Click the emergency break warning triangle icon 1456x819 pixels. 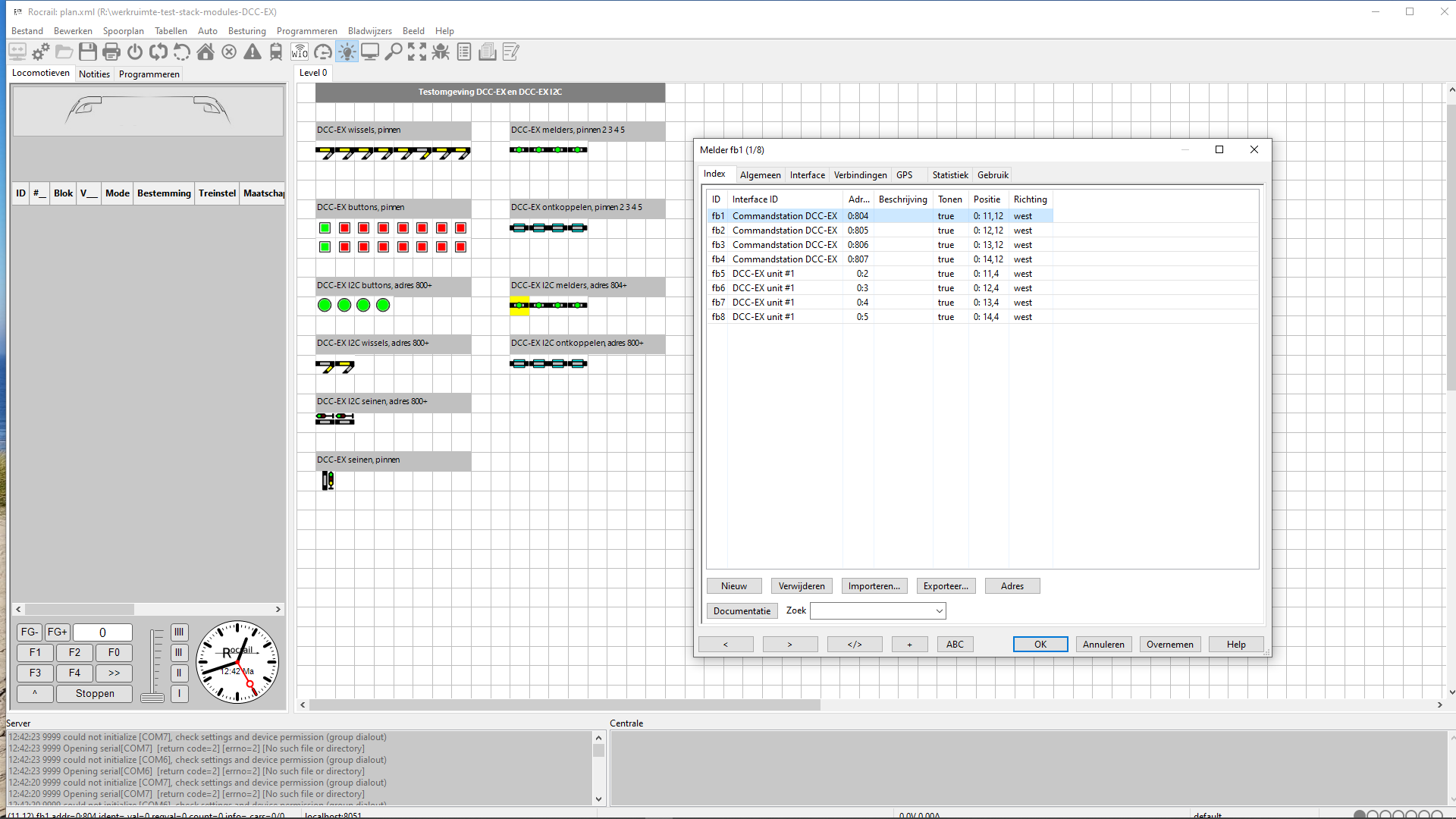click(253, 52)
